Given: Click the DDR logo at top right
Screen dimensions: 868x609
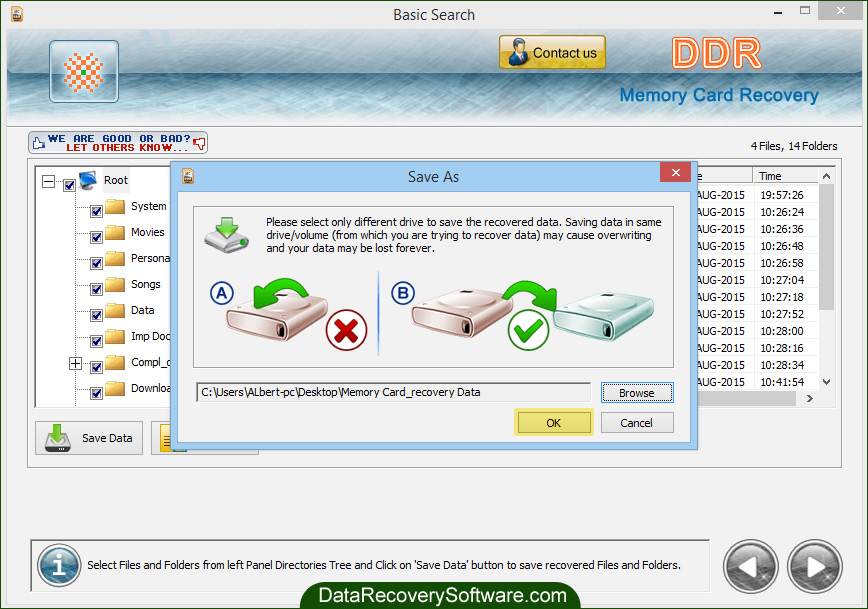Looking at the screenshot, I should [x=716, y=54].
